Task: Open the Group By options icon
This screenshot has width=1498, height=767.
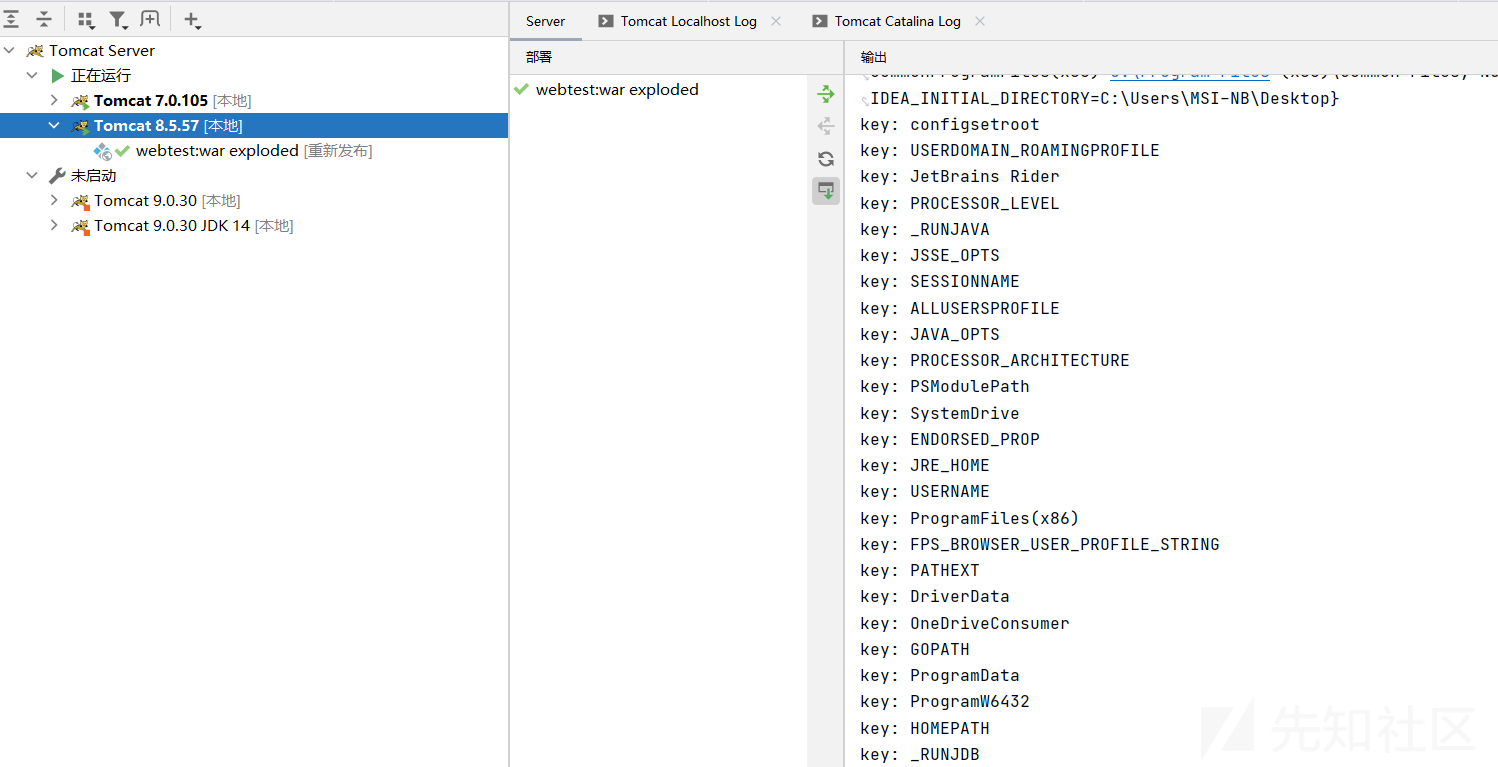Action: click(86, 19)
